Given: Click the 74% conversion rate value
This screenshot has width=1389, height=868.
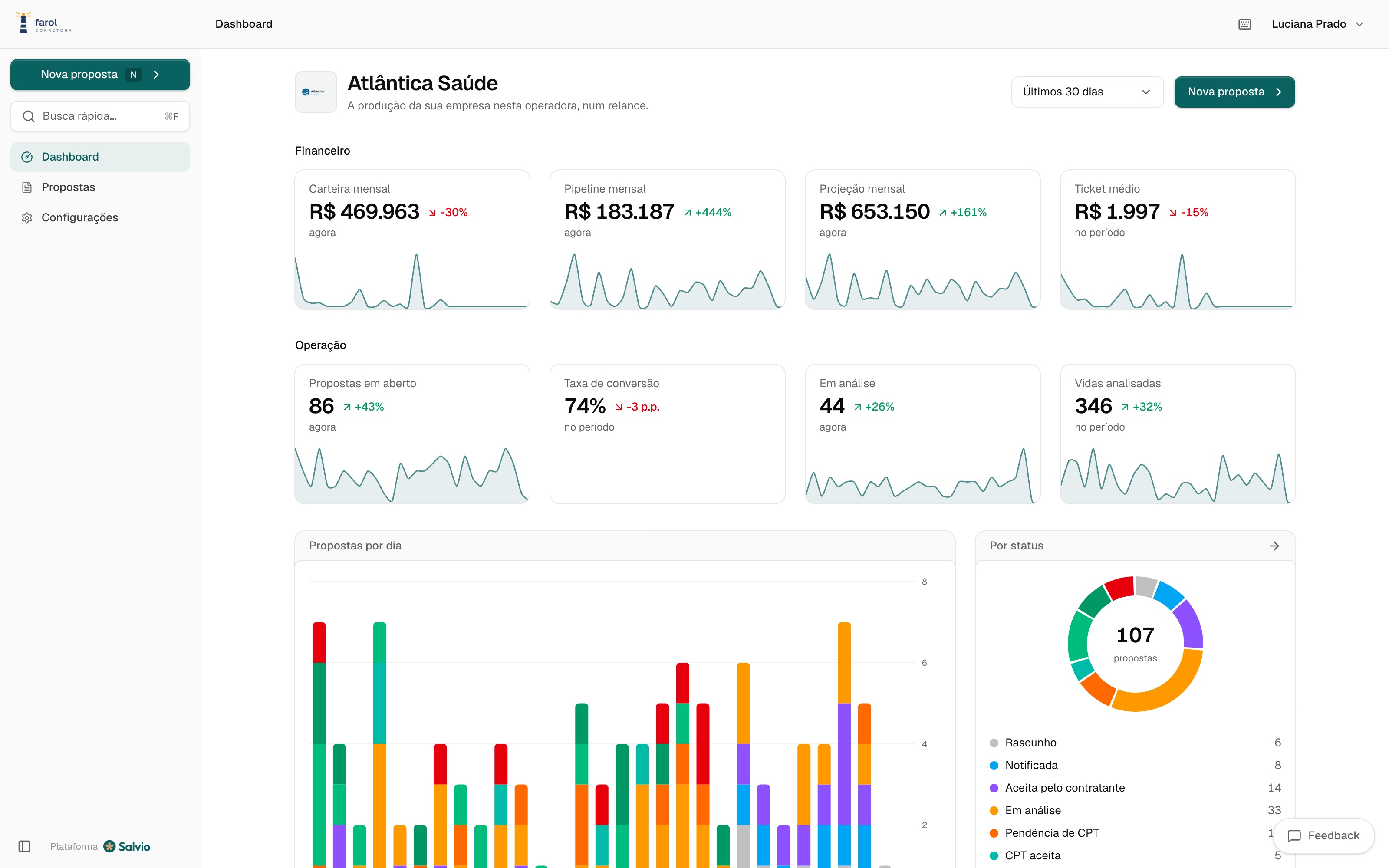Looking at the screenshot, I should point(585,407).
